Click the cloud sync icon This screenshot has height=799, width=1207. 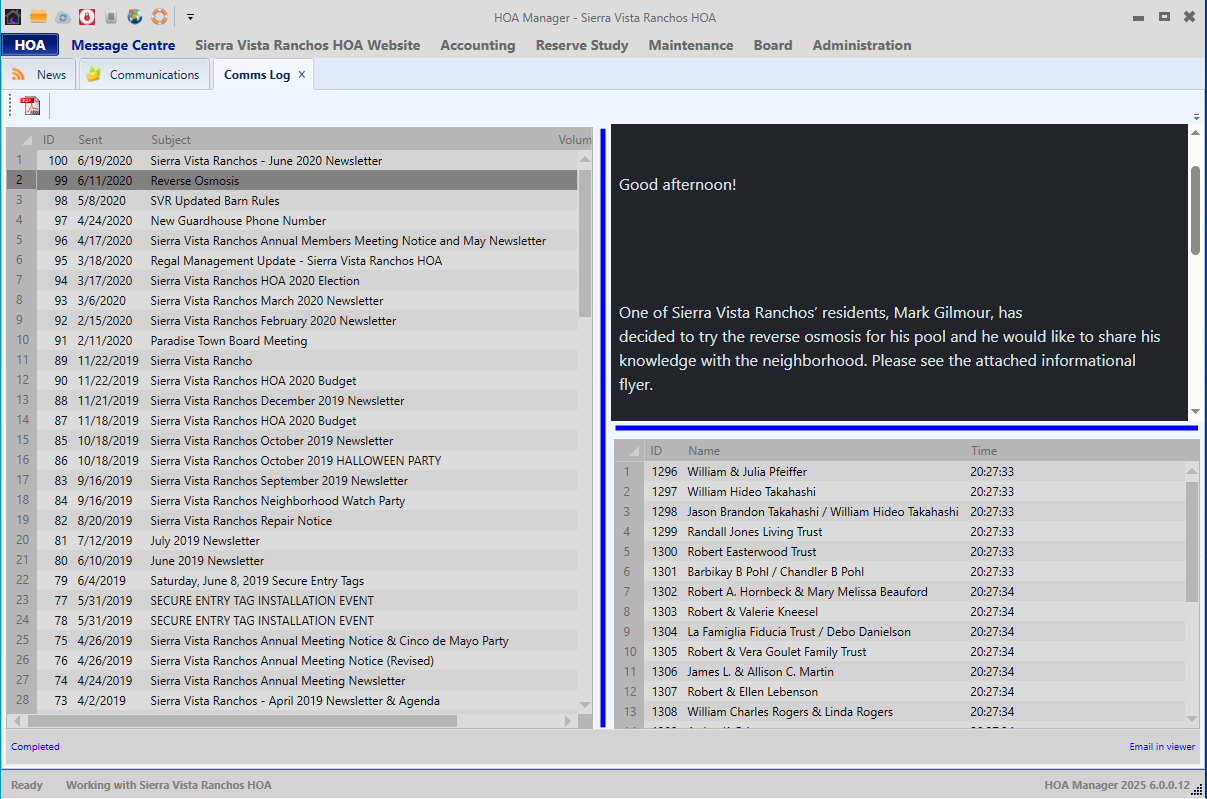(62, 17)
